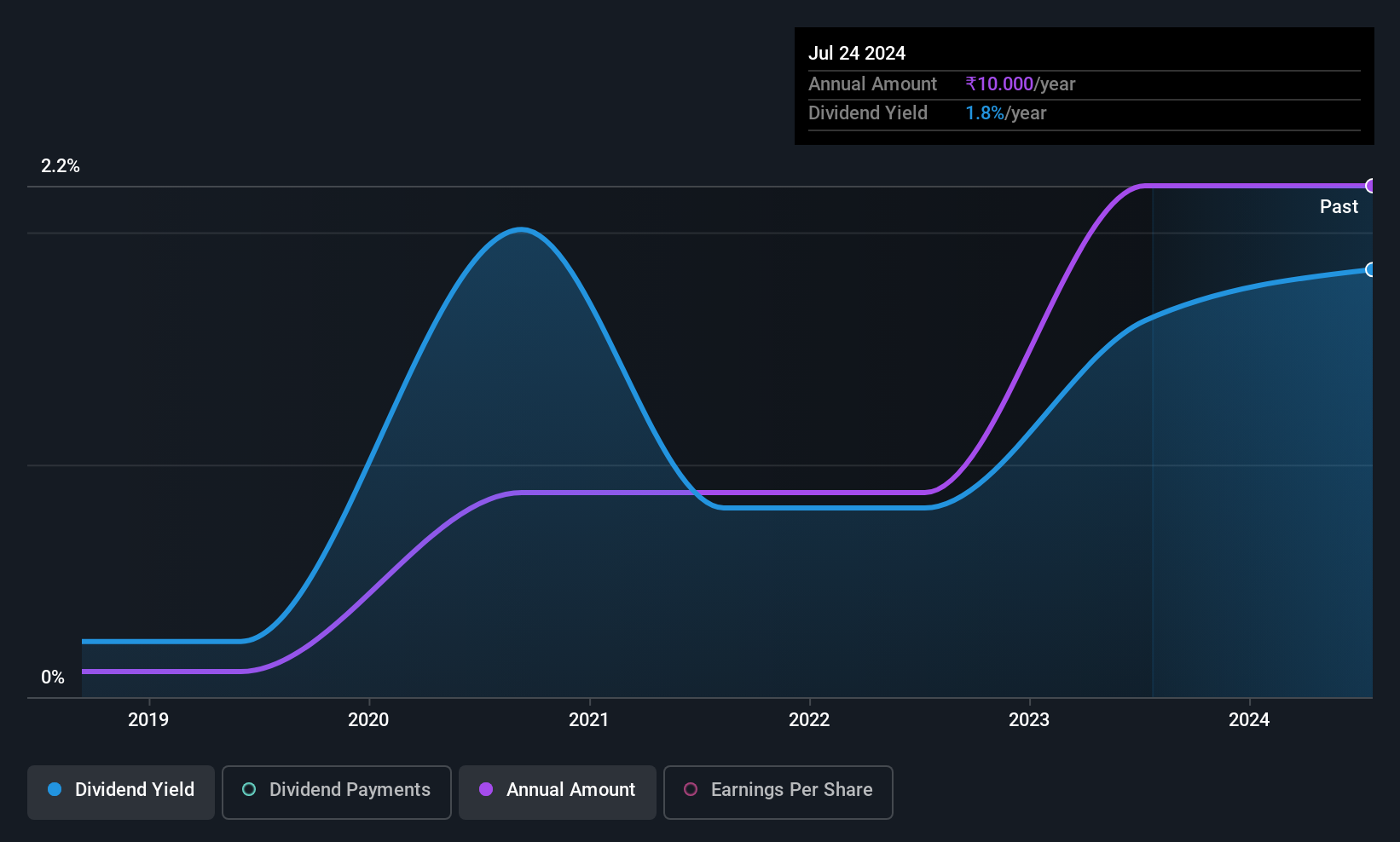Viewport: 1400px width, 842px height.
Task: Toggle the Annual Amount series
Action: click(558, 793)
